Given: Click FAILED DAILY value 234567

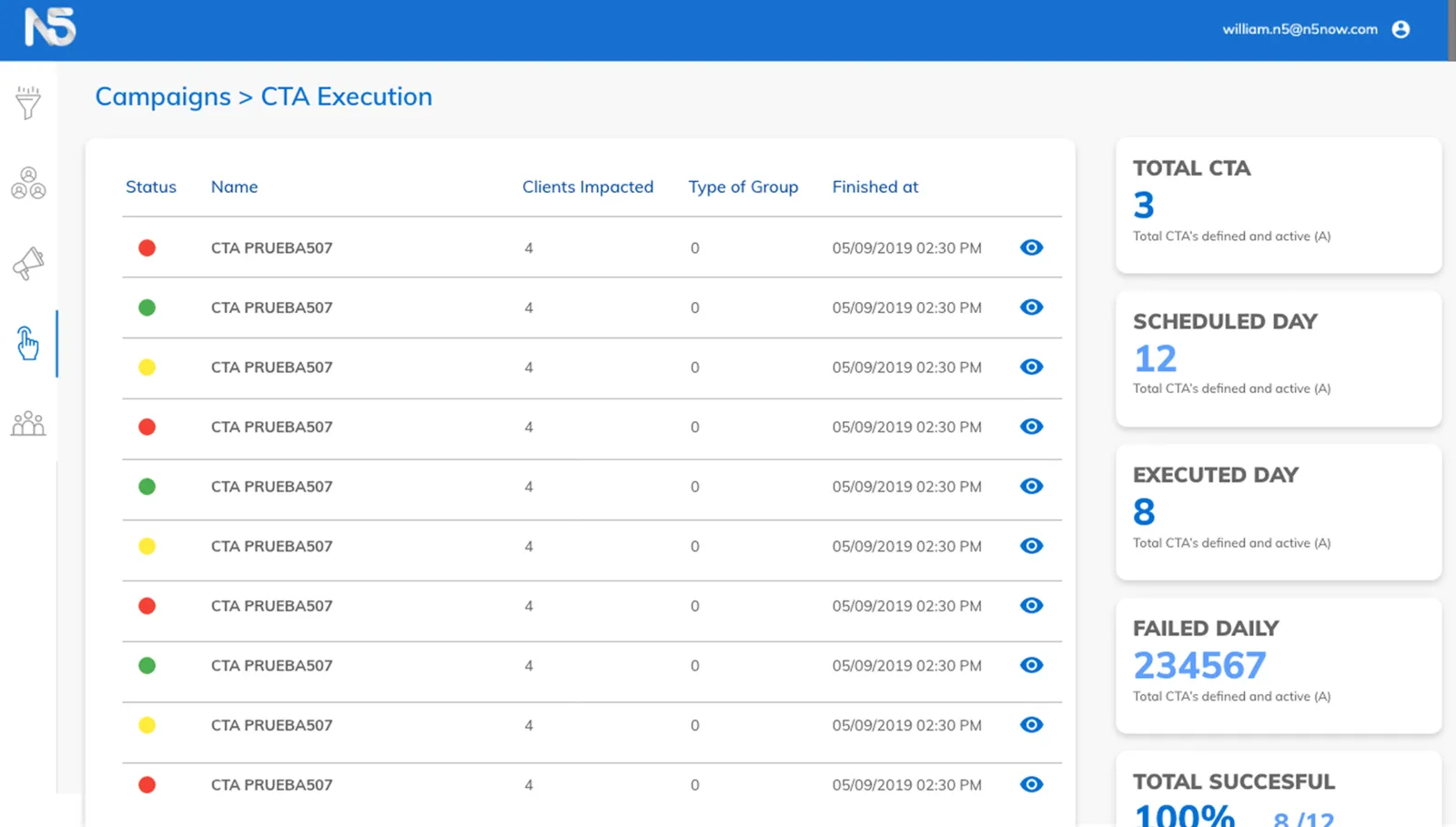Looking at the screenshot, I should pyautogui.click(x=1199, y=666).
